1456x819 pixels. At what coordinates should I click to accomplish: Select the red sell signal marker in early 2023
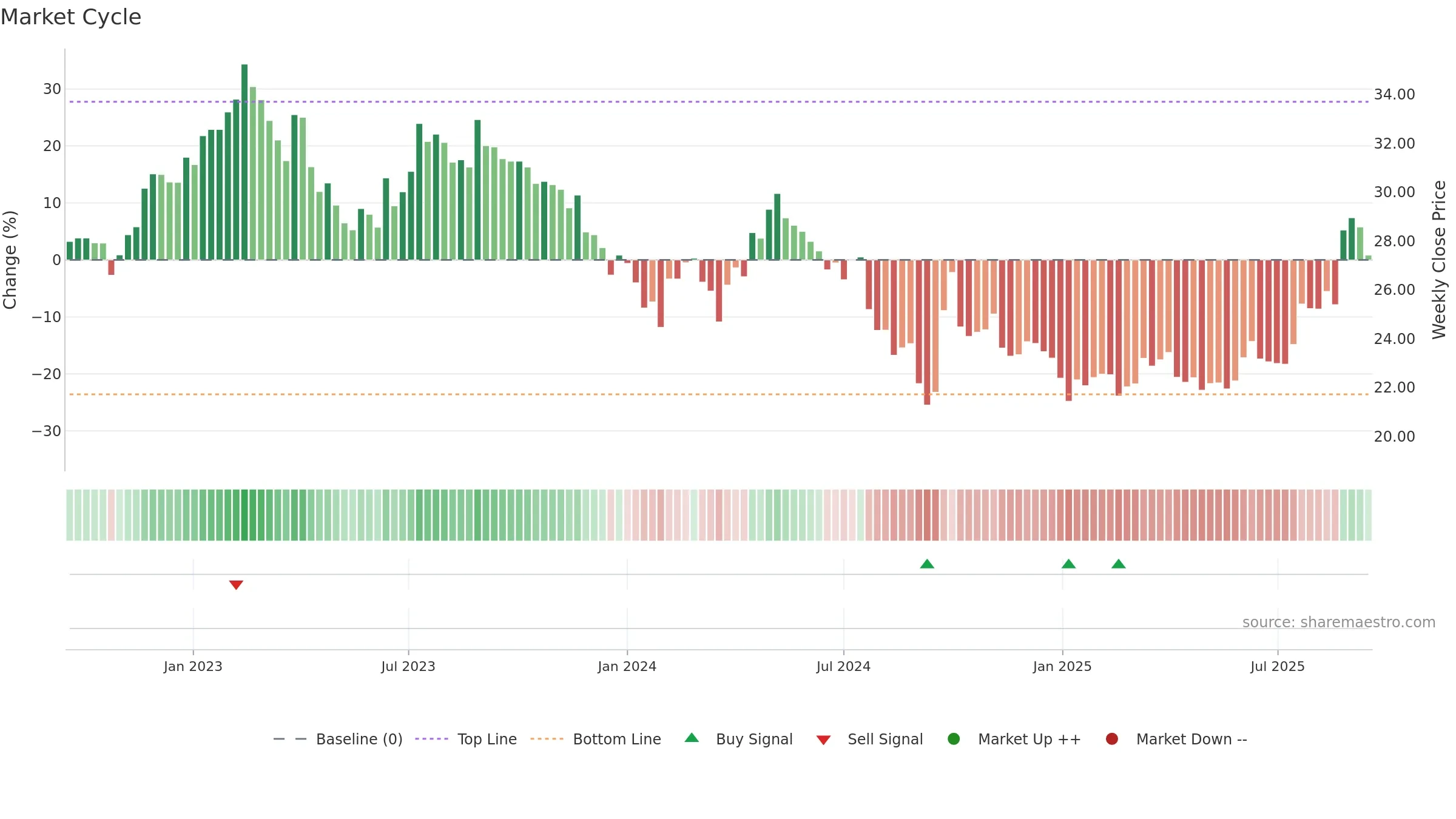(236, 585)
